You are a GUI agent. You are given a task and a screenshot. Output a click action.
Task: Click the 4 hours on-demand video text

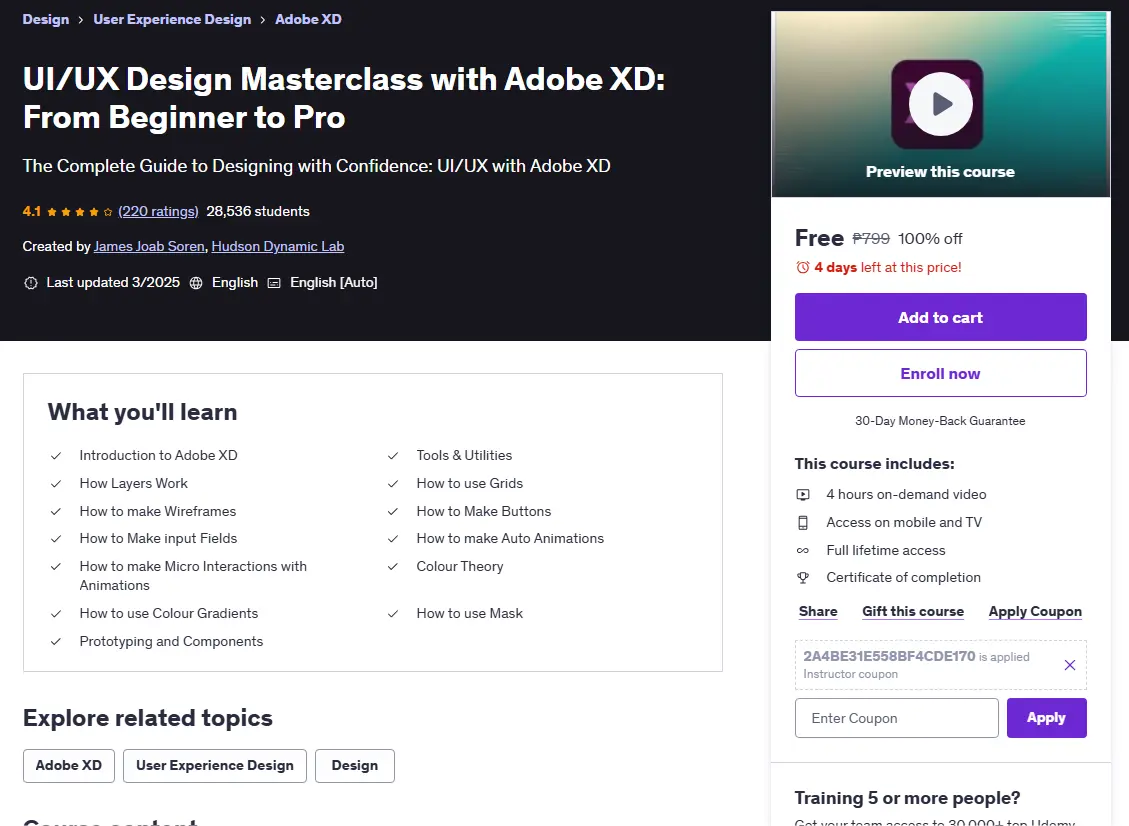pos(907,495)
